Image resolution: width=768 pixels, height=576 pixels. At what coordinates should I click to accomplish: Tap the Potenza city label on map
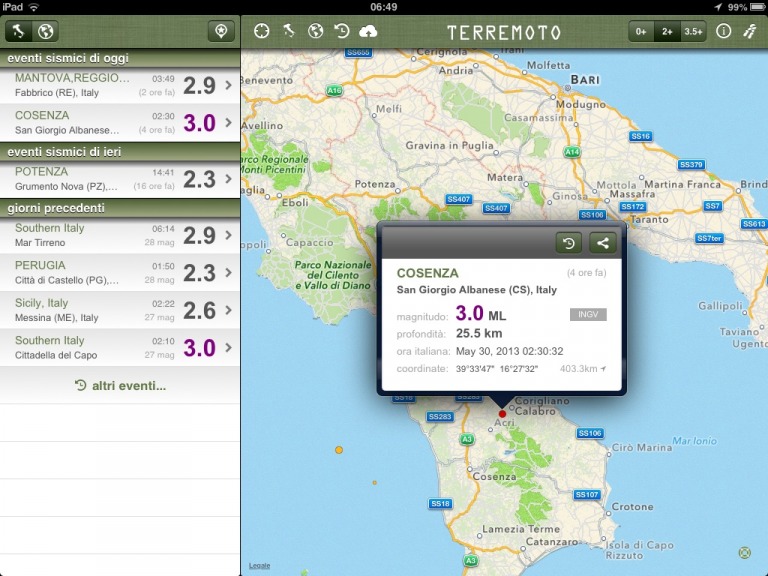click(x=375, y=184)
